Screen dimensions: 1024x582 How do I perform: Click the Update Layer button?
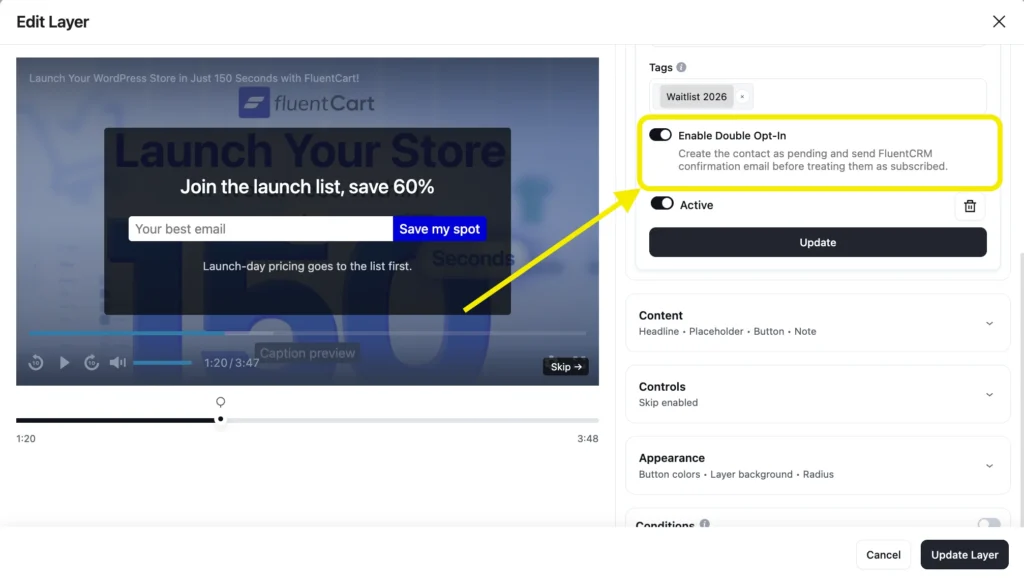coord(965,555)
